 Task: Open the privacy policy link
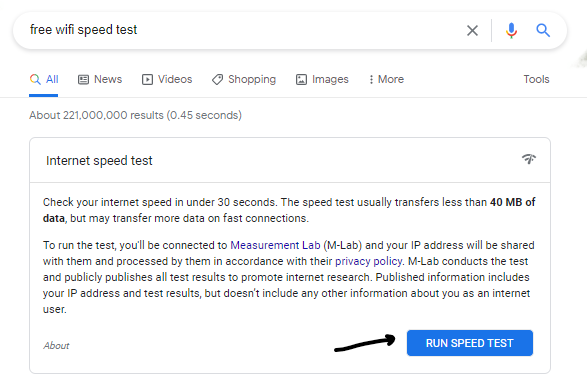[368, 261]
